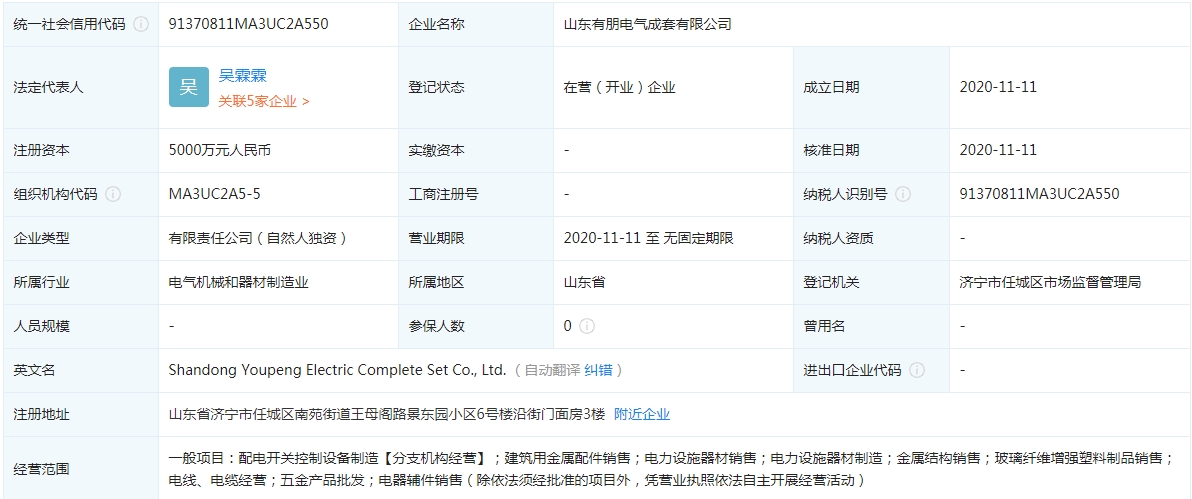Click business term 2020-11-11 至 无固定期限

point(648,238)
